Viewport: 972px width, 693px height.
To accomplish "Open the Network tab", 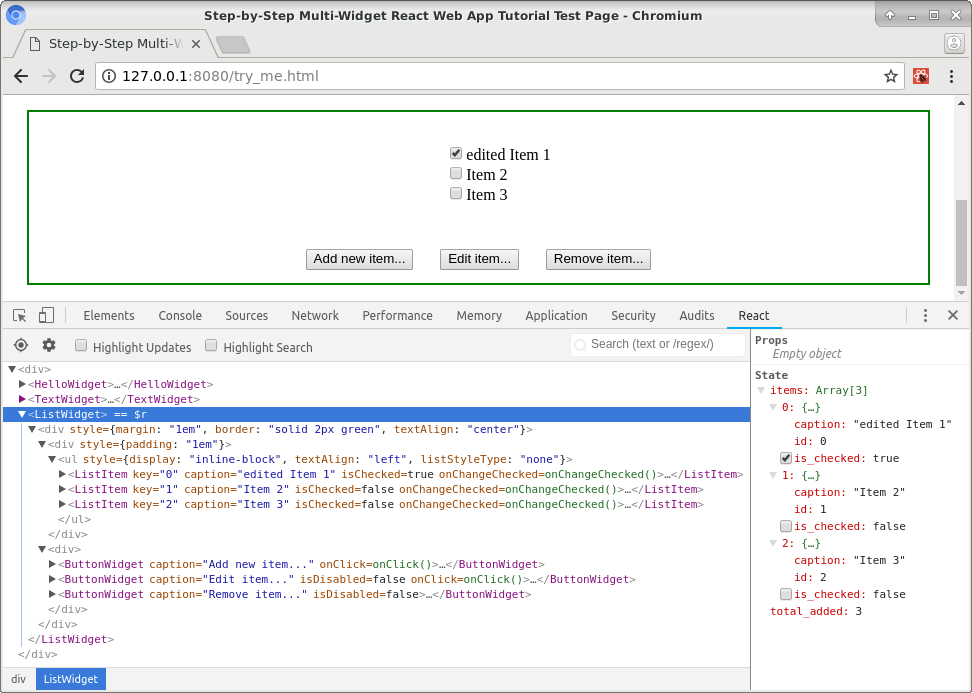I will coord(315,315).
